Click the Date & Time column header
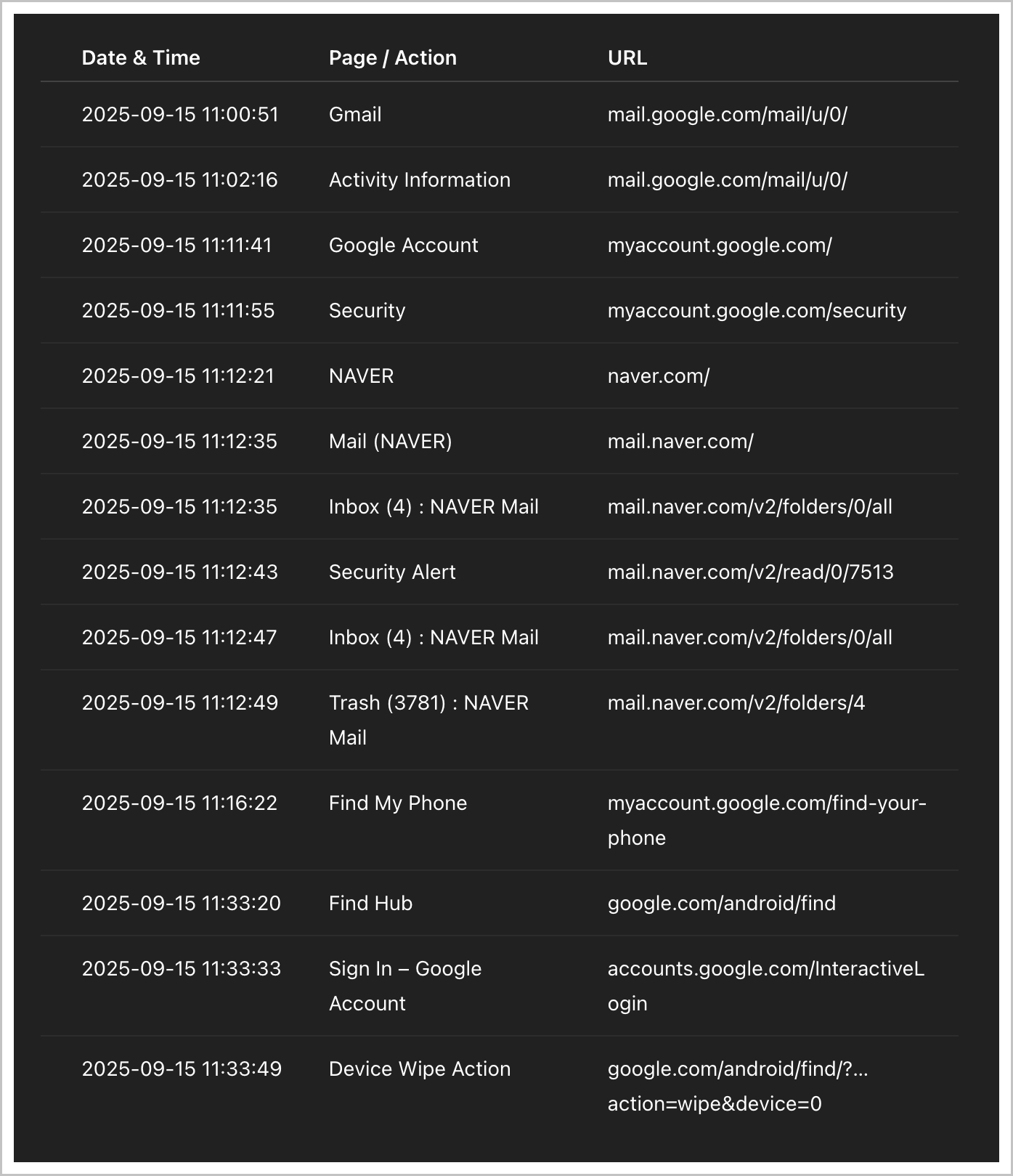The height and width of the screenshot is (1176, 1013). point(140,58)
